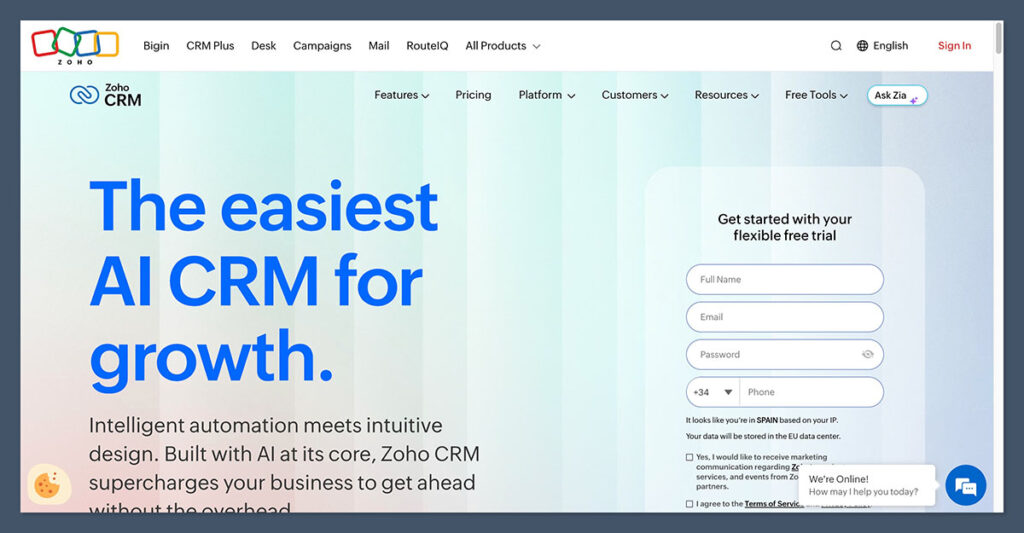
Task: Click the Password field
Action: point(784,354)
